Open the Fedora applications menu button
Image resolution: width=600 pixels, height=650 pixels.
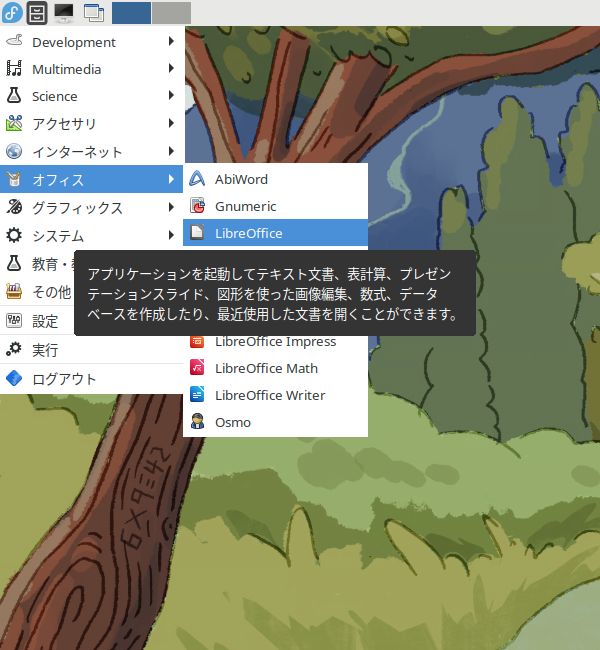pyautogui.click(x=12, y=12)
